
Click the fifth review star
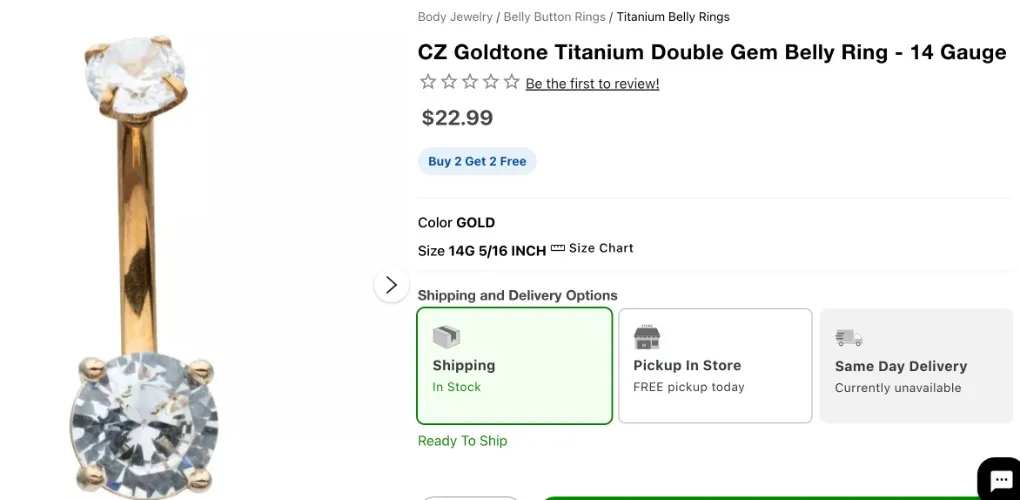tap(511, 82)
